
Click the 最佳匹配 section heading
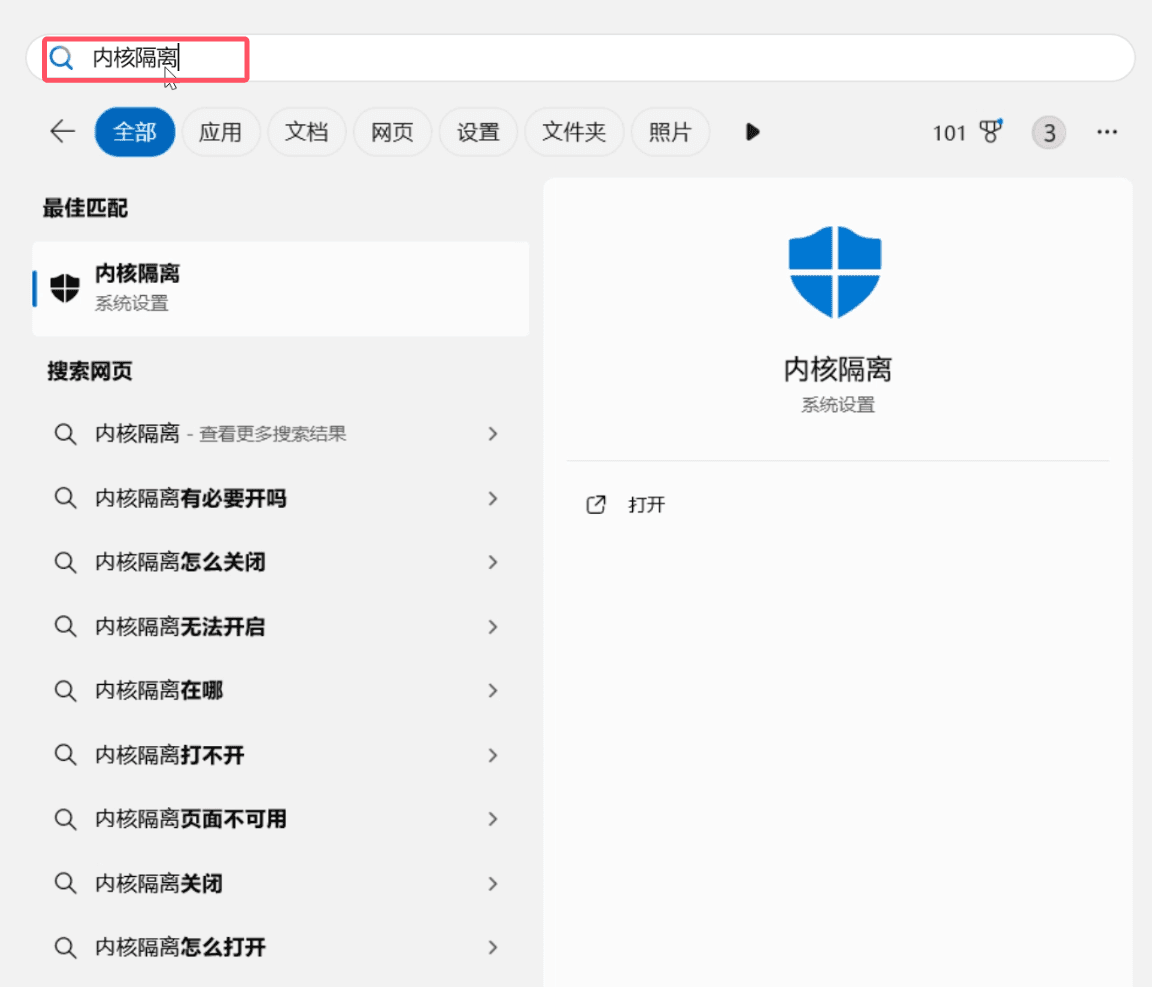click(85, 208)
